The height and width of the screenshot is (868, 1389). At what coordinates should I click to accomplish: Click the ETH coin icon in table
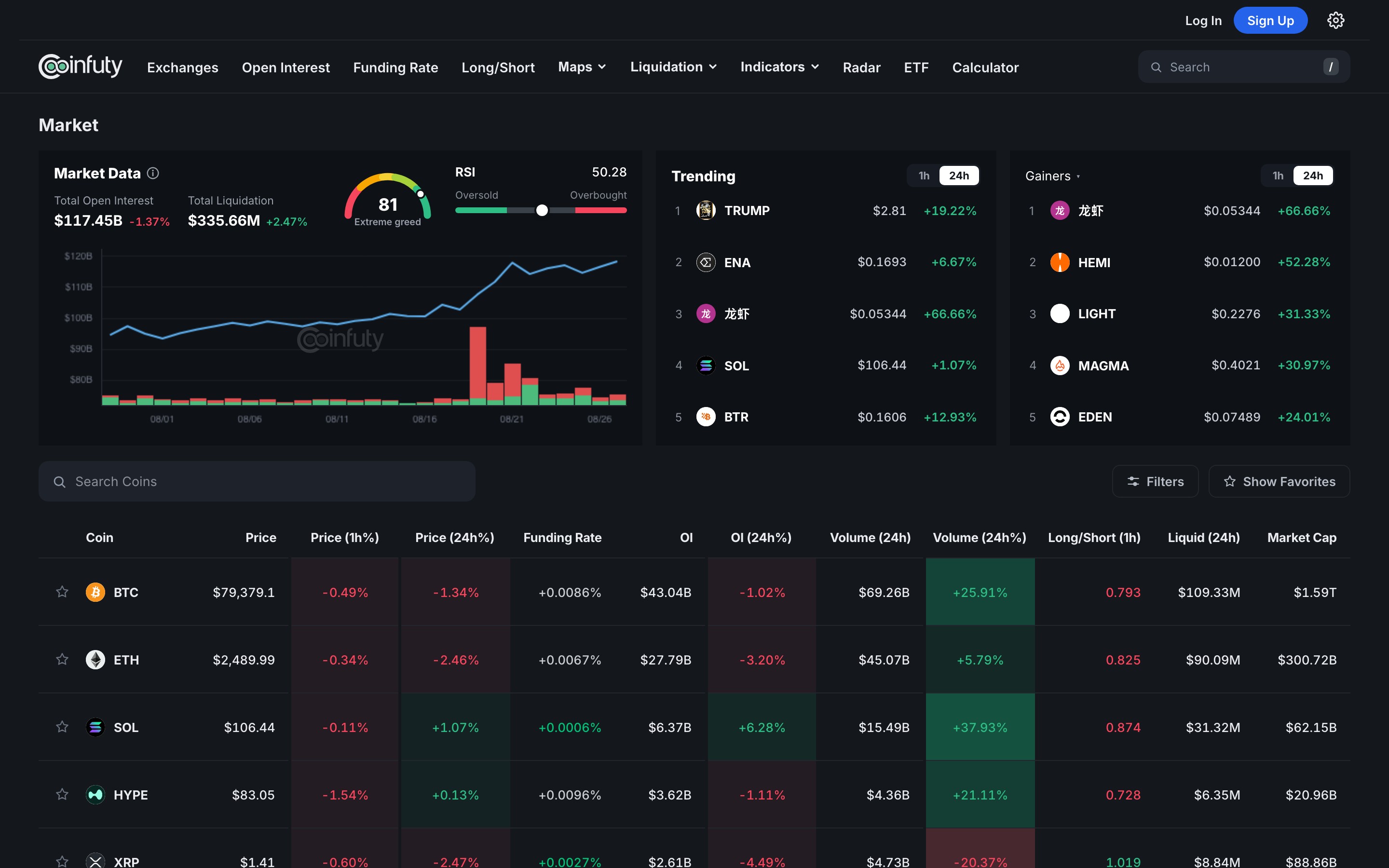(95, 660)
